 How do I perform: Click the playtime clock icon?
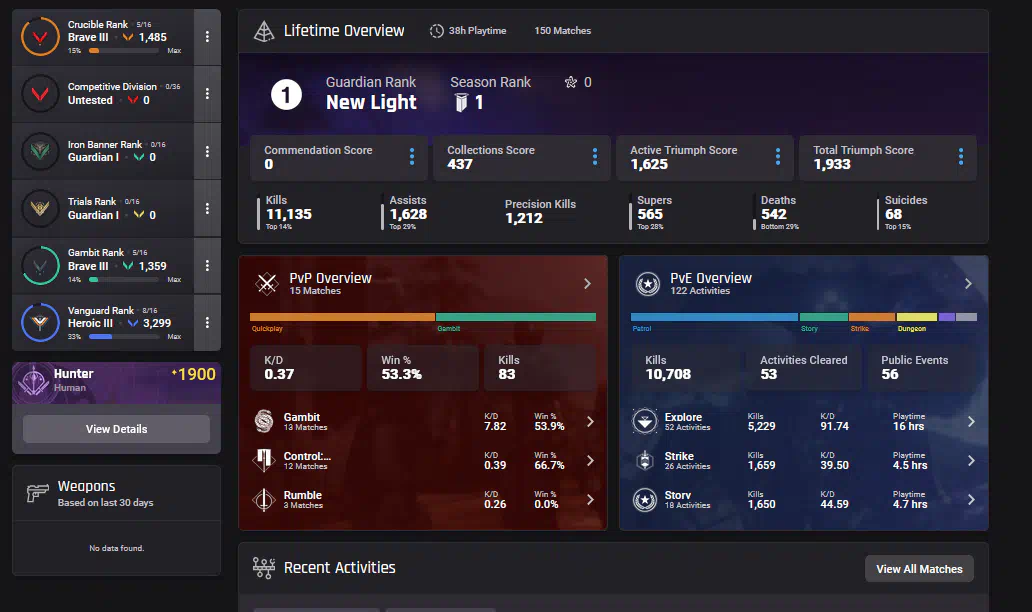point(436,31)
